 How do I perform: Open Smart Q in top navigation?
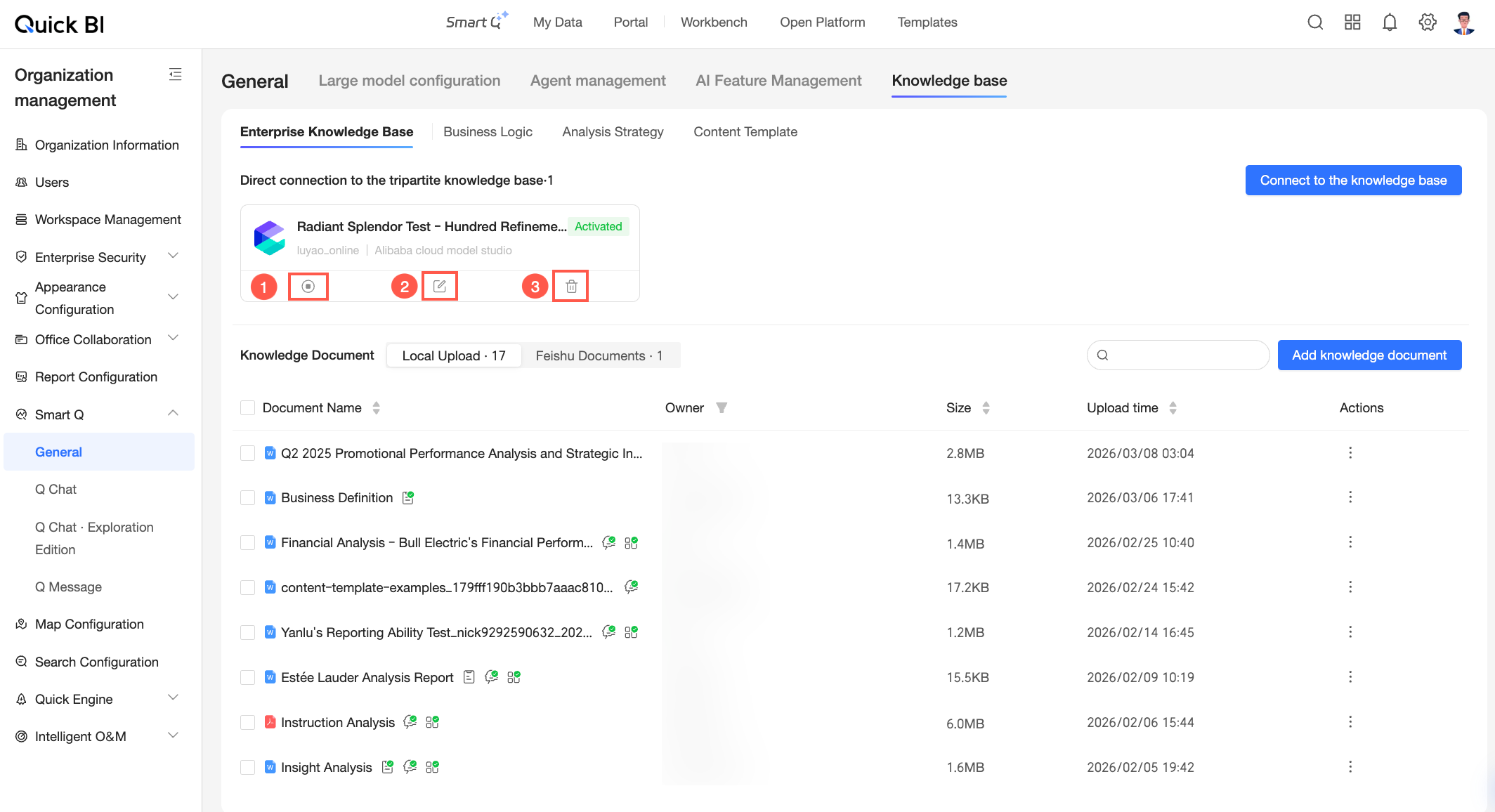tap(477, 22)
